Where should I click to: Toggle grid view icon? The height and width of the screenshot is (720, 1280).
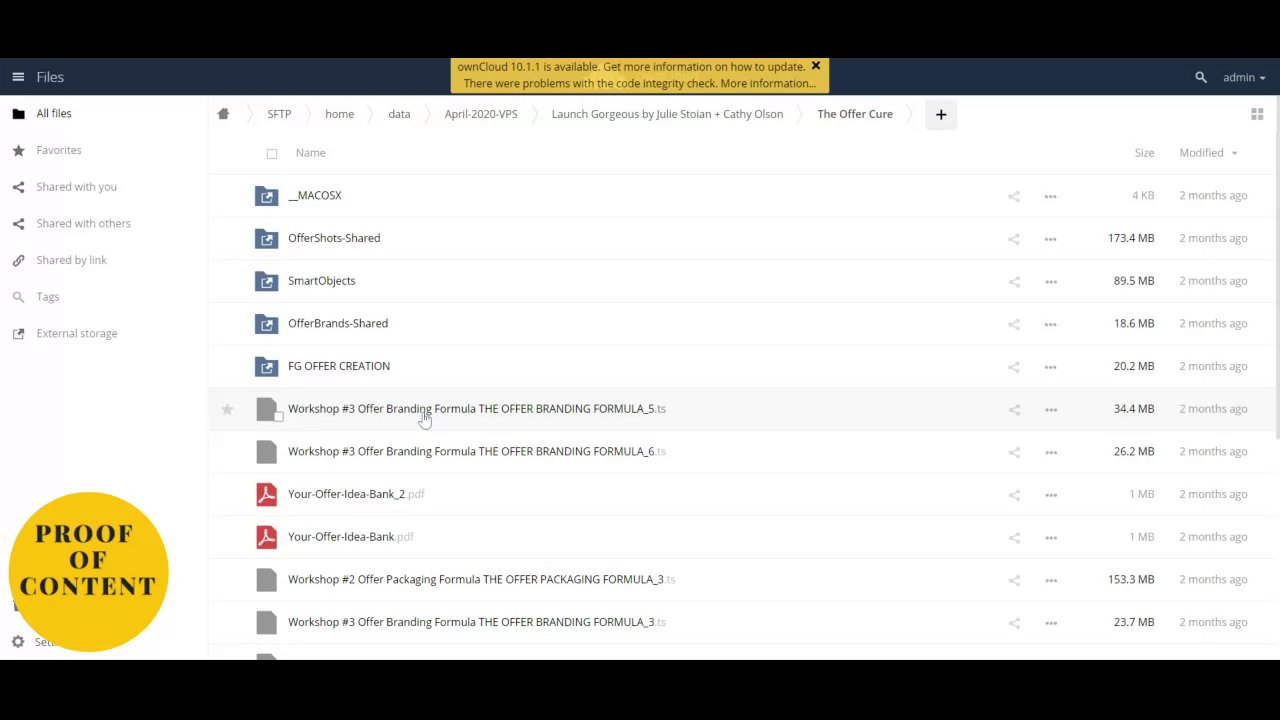pyautogui.click(x=1257, y=114)
